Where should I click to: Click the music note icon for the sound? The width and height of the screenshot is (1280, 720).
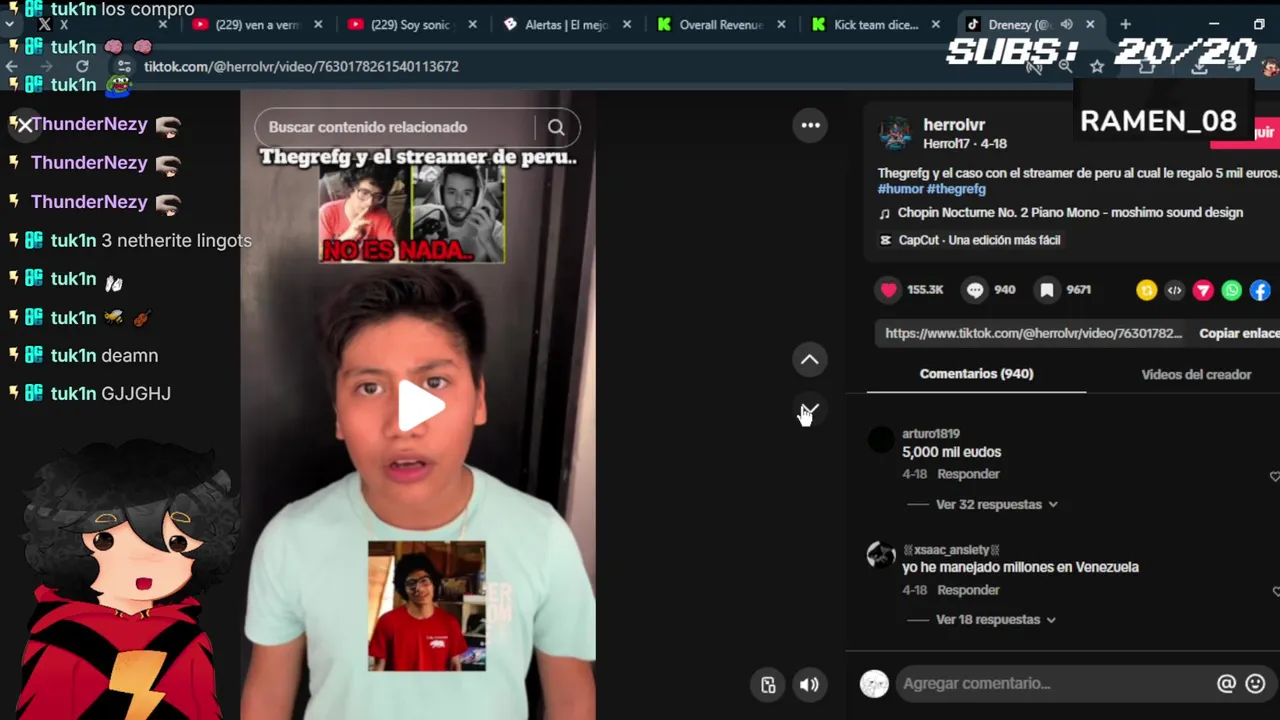pos(884,213)
